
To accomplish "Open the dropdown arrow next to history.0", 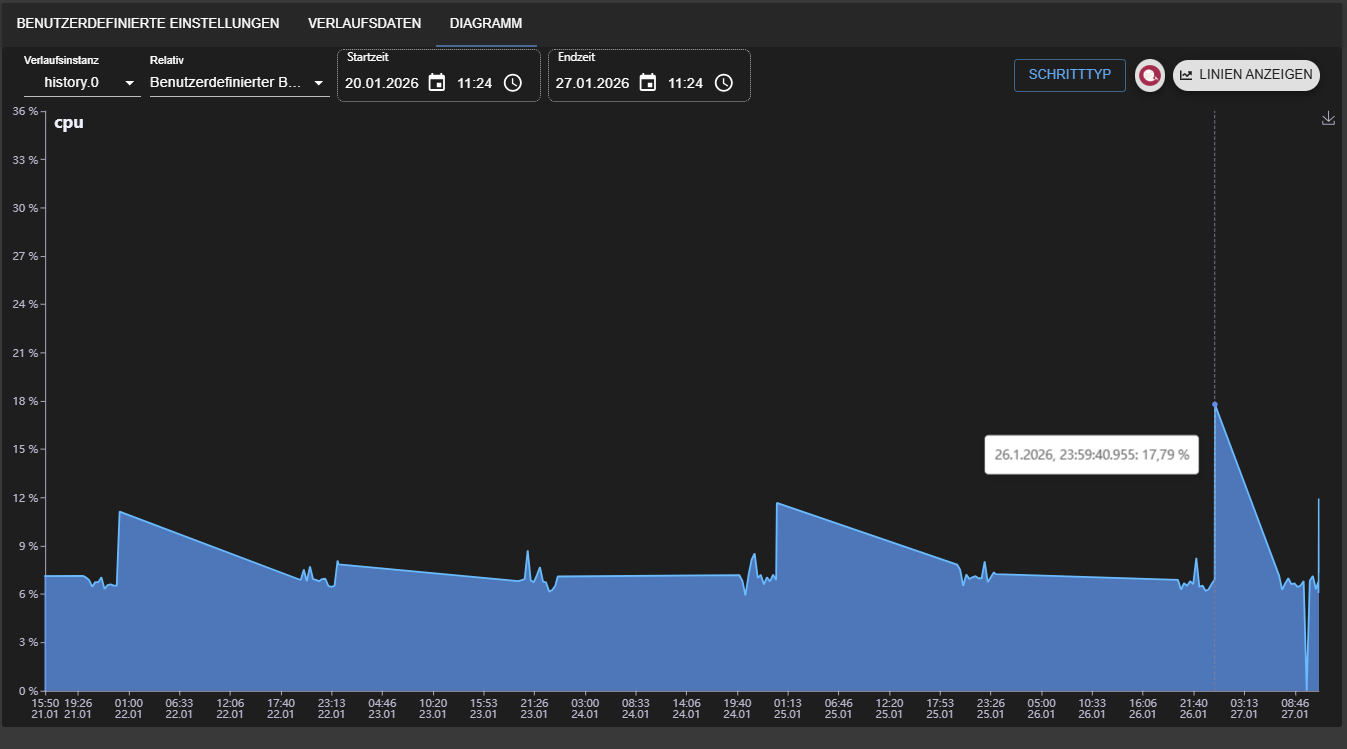I will 131,84.
